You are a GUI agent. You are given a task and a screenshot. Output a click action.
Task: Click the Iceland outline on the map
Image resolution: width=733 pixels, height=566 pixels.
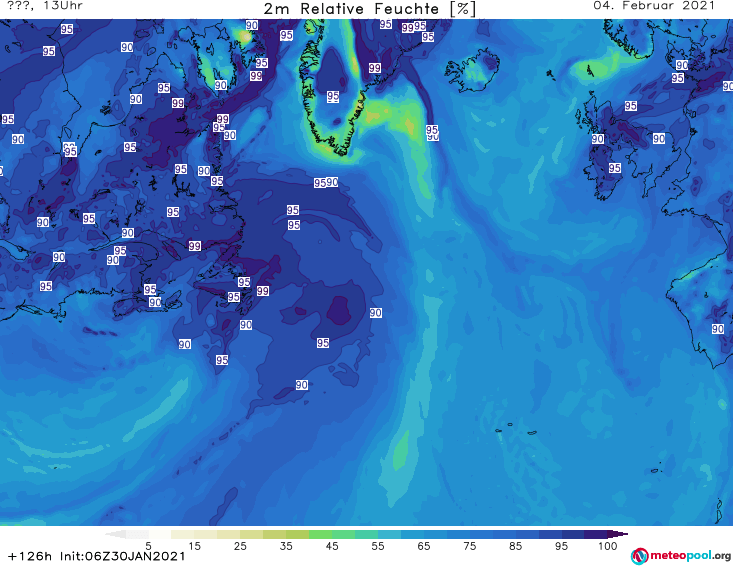pos(472,70)
